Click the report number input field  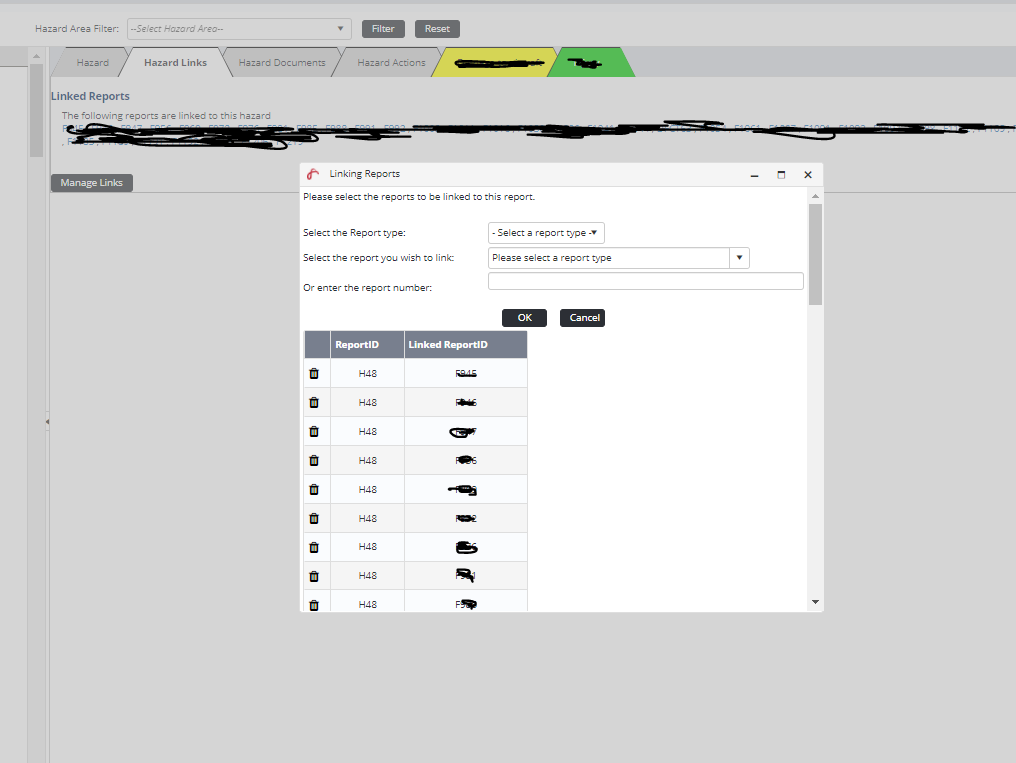click(645, 282)
